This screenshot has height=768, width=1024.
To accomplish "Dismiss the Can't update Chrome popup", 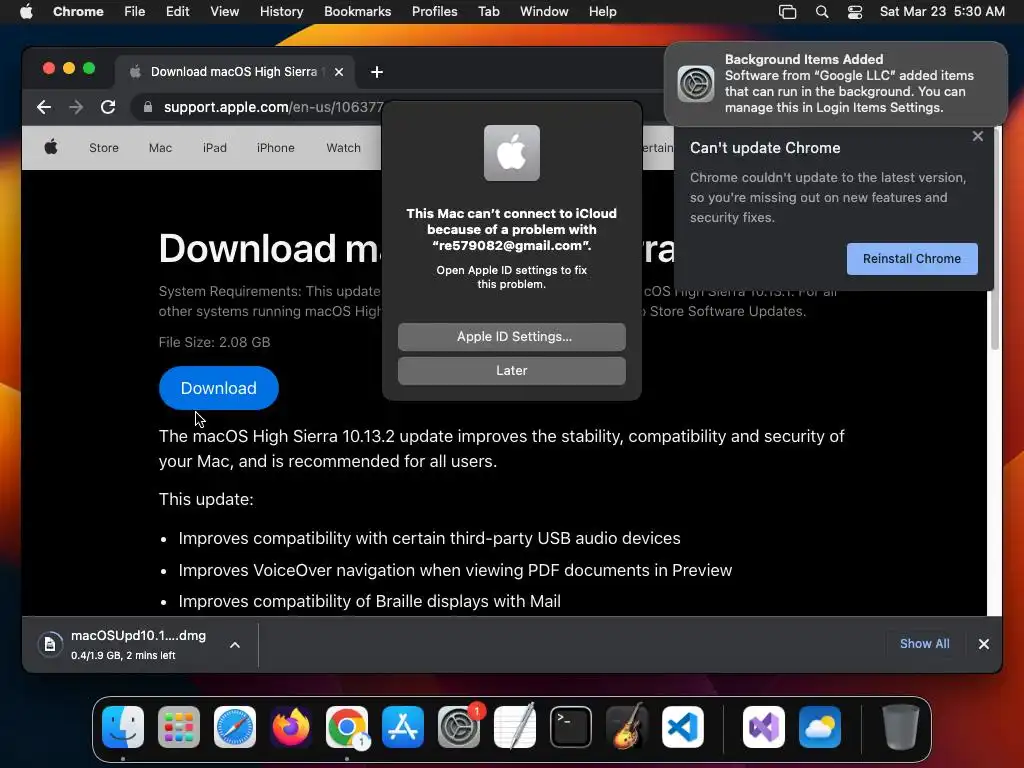I will [x=978, y=136].
